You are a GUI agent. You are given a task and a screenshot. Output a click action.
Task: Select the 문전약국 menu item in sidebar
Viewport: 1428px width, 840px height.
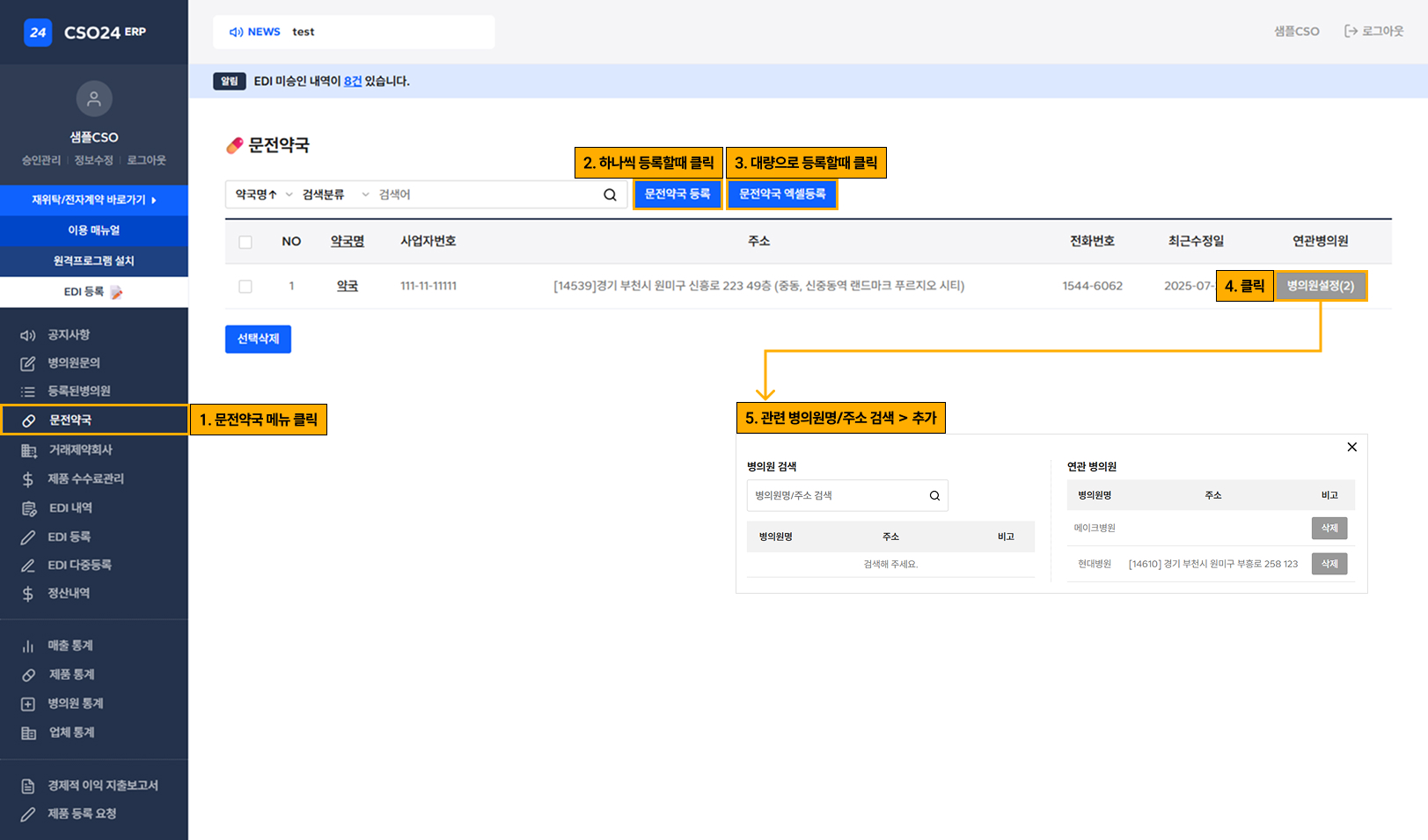pyautogui.click(x=70, y=420)
